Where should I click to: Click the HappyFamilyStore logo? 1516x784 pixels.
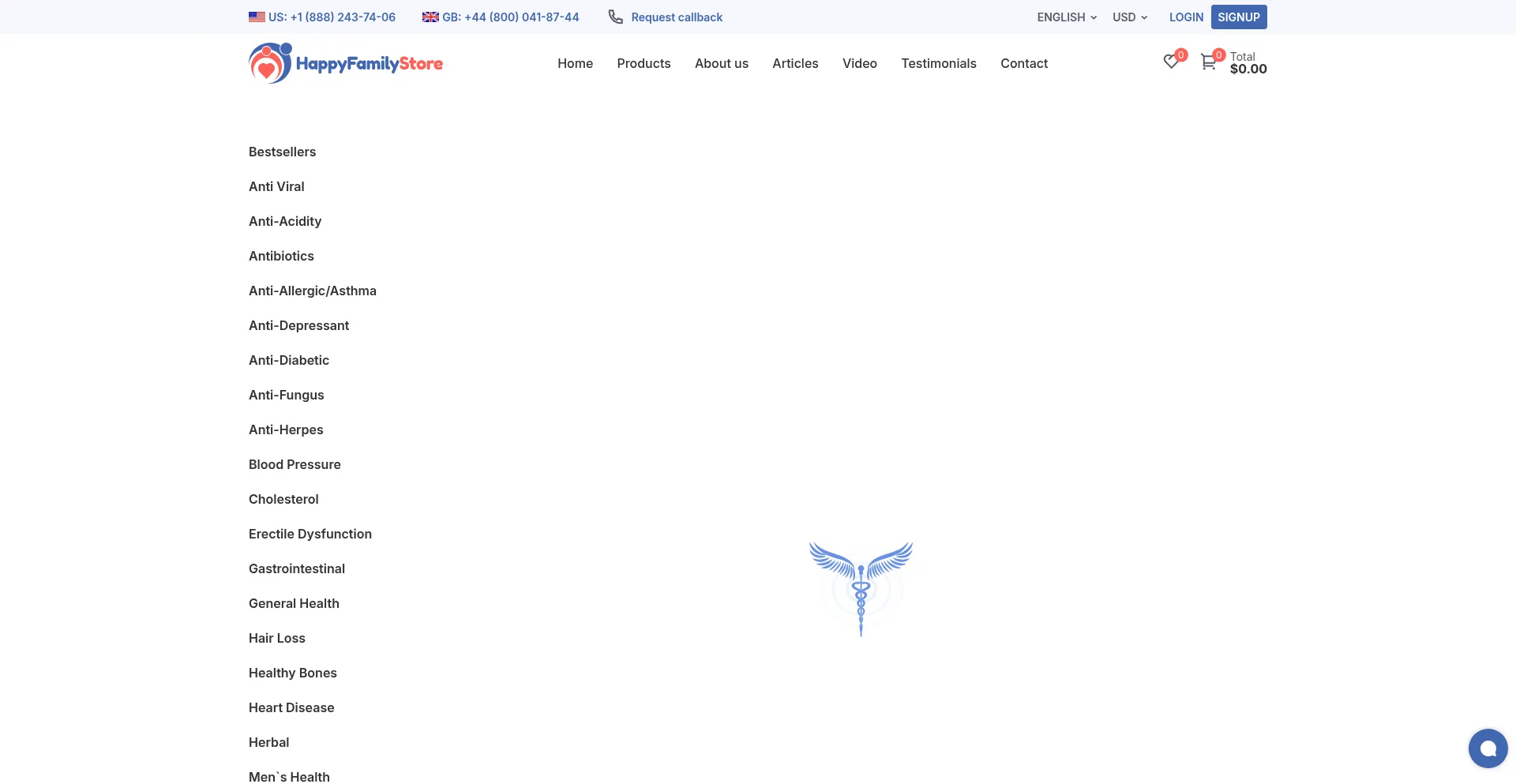[x=346, y=63]
